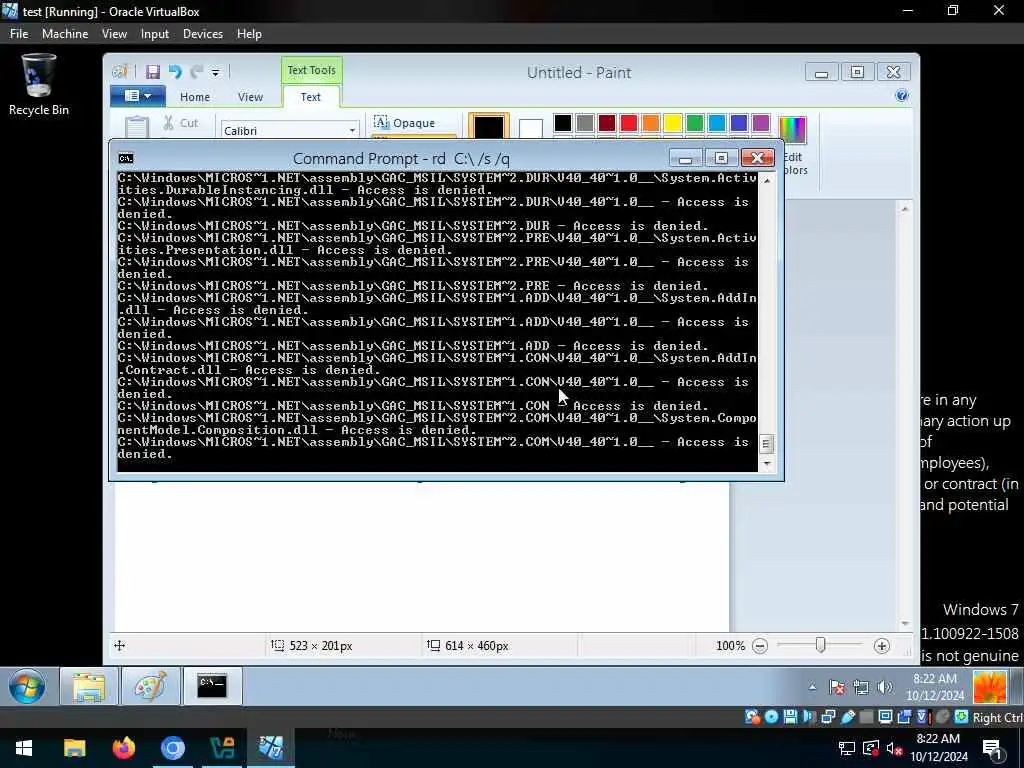Select the Text ribbon tab
1024x768 pixels.
tap(310, 97)
